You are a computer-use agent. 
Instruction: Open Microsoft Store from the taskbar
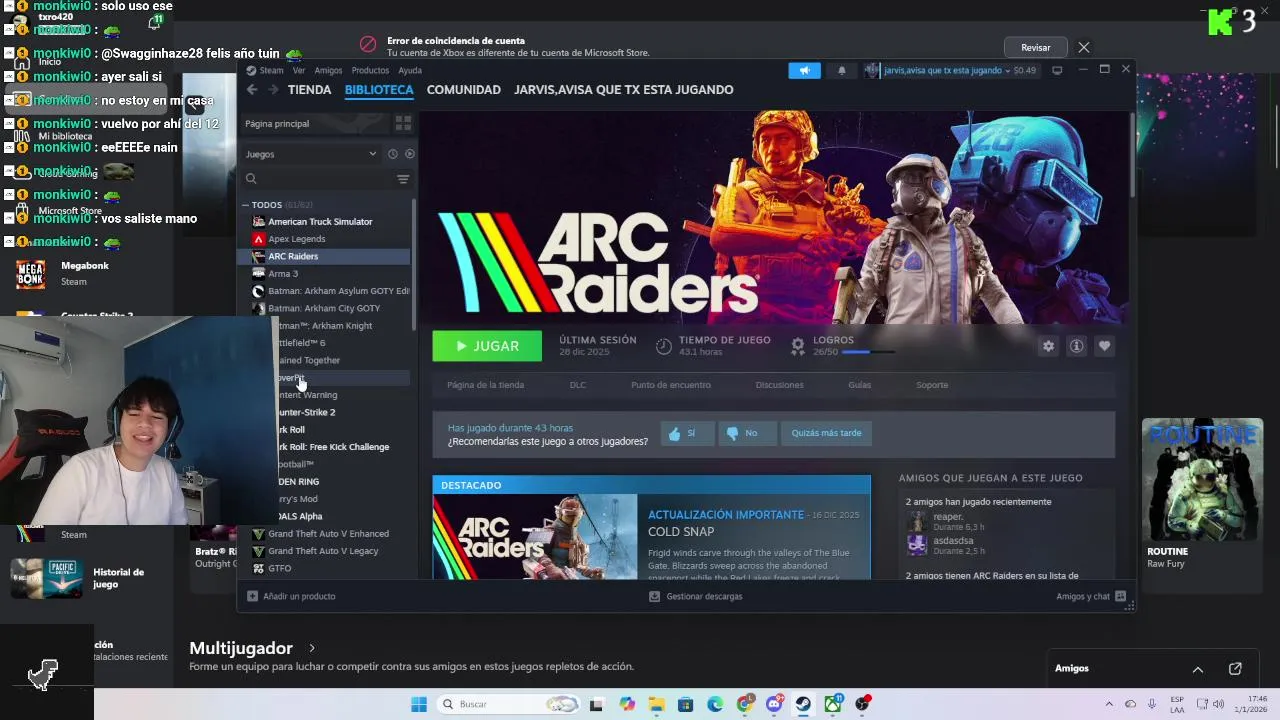click(x=685, y=704)
